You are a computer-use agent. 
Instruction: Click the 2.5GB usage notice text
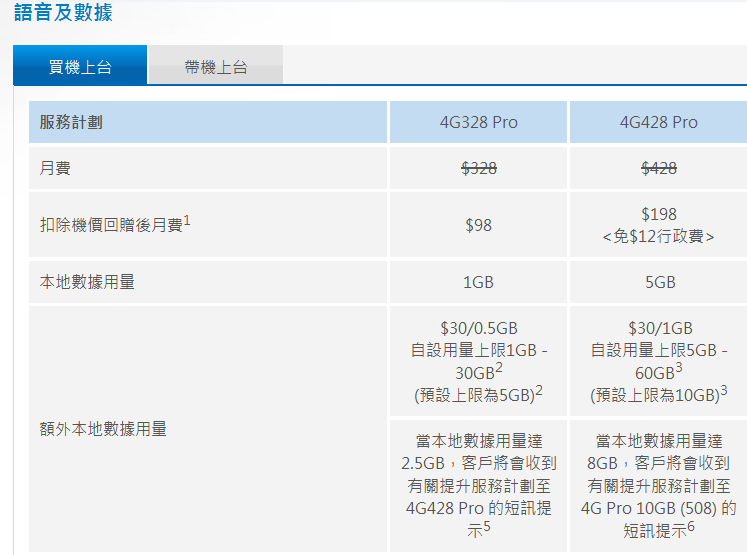click(478, 484)
